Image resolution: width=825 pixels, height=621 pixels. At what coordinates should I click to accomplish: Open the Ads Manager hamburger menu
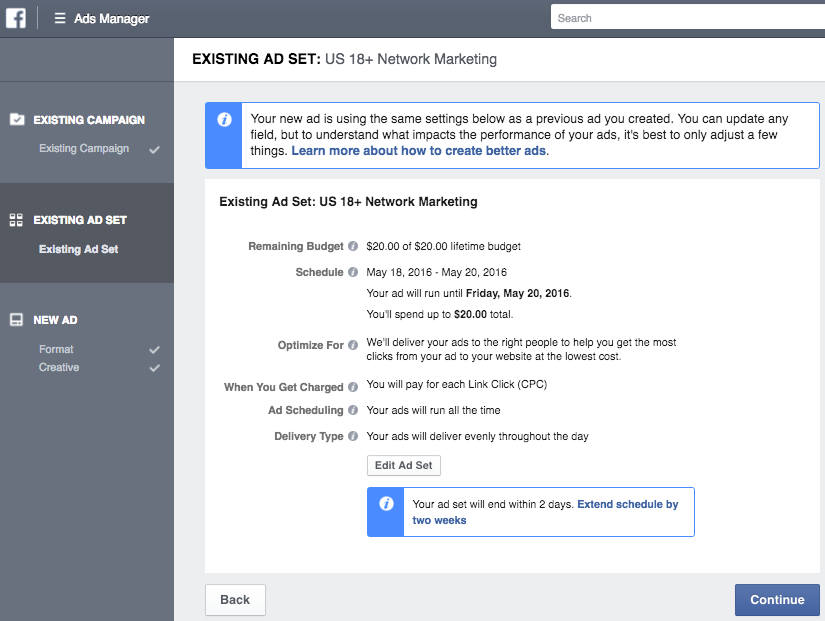(60, 18)
